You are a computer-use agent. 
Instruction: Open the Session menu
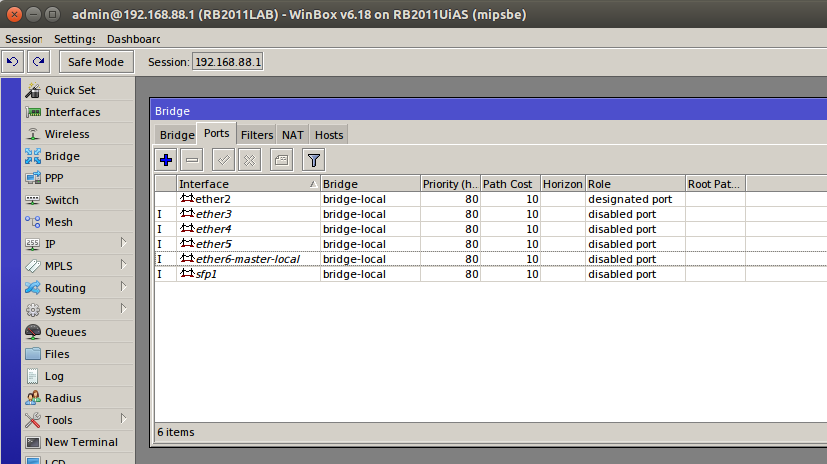pos(24,39)
